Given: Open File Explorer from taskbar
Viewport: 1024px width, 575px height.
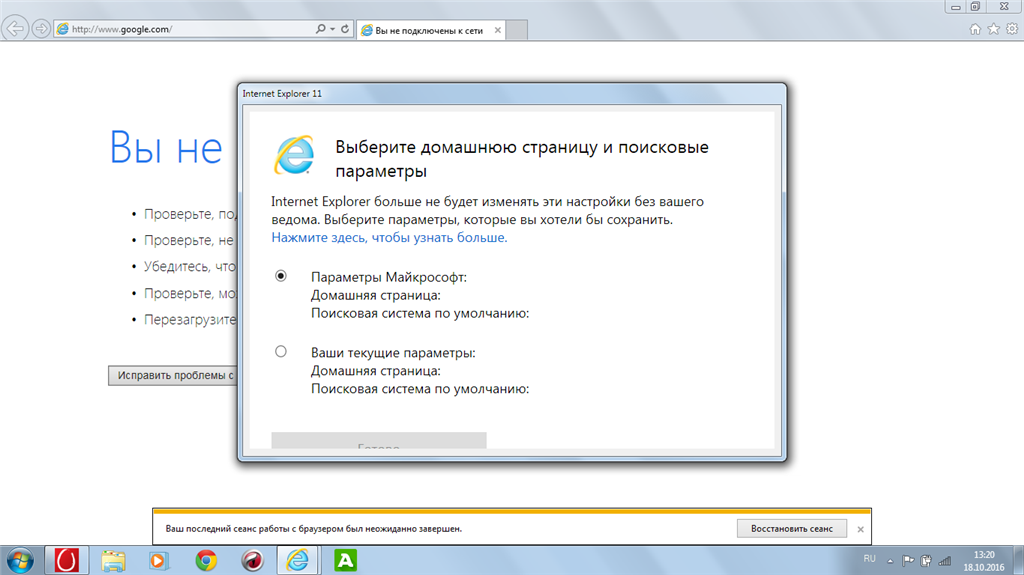Looking at the screenshot, I should (x=113, y=561).
